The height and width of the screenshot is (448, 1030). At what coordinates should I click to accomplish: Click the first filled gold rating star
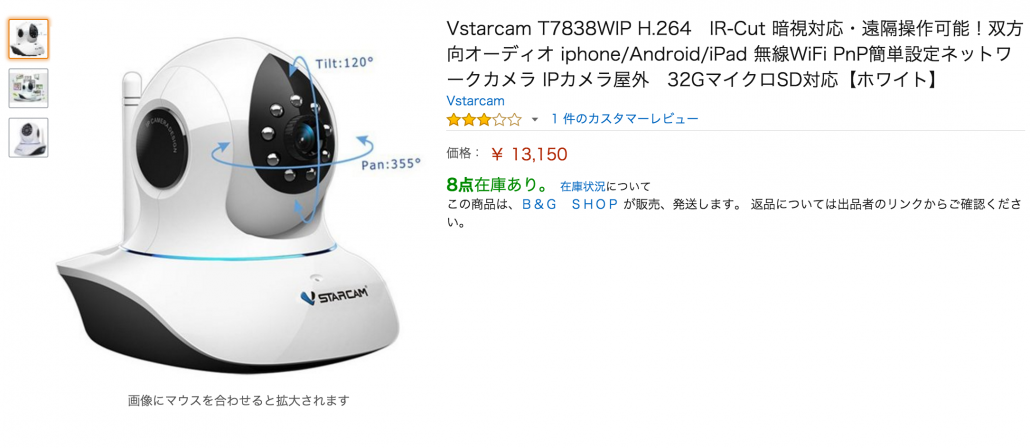[x=453, y=120]
